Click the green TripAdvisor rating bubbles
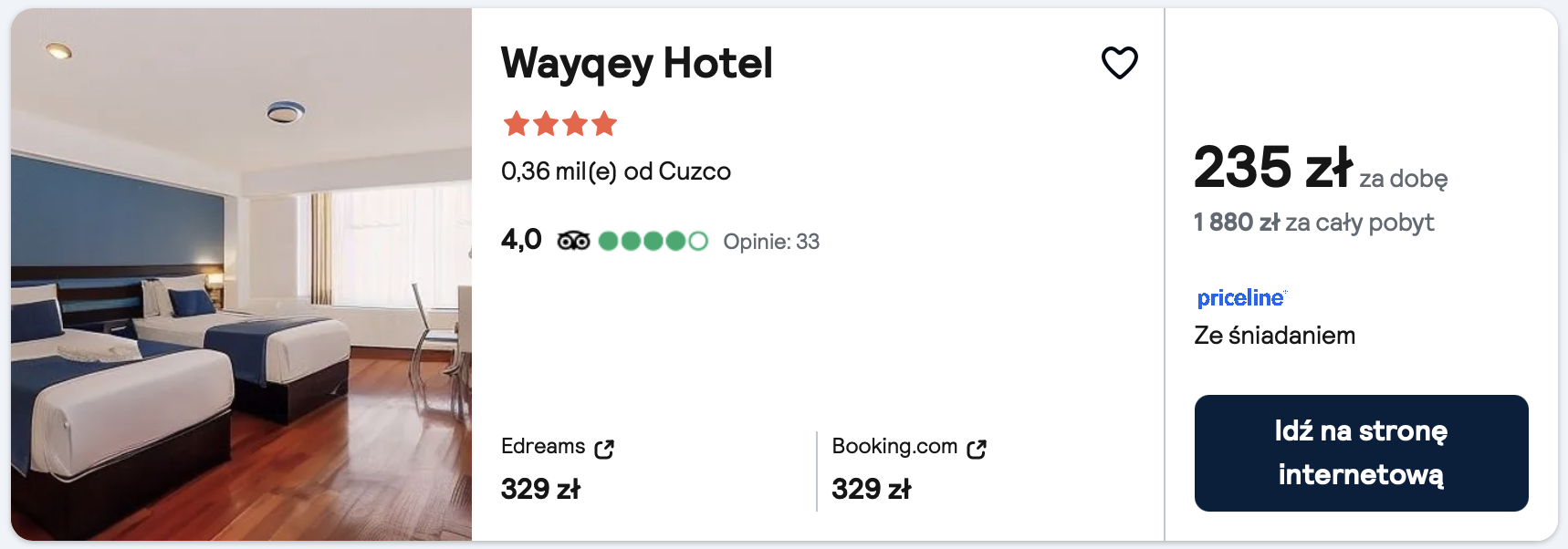 click(653, 241)
